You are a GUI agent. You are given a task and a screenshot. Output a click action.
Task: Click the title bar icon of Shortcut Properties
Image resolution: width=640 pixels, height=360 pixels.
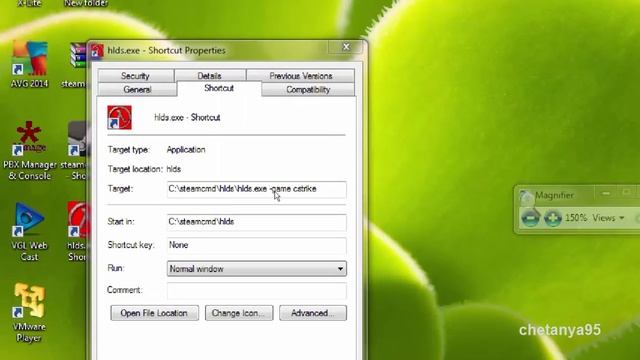pos(97,51)
